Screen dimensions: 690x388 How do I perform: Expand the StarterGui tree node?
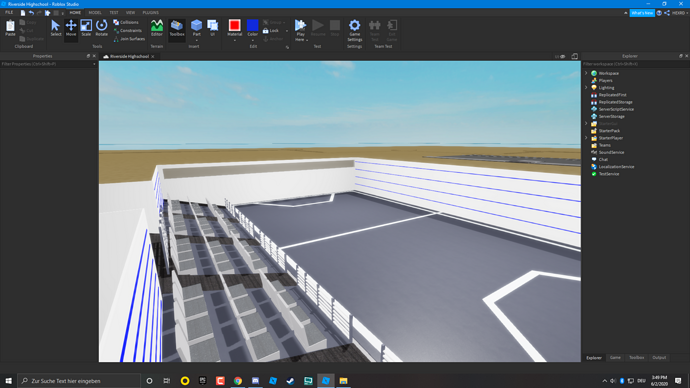(x=586, y=124)
